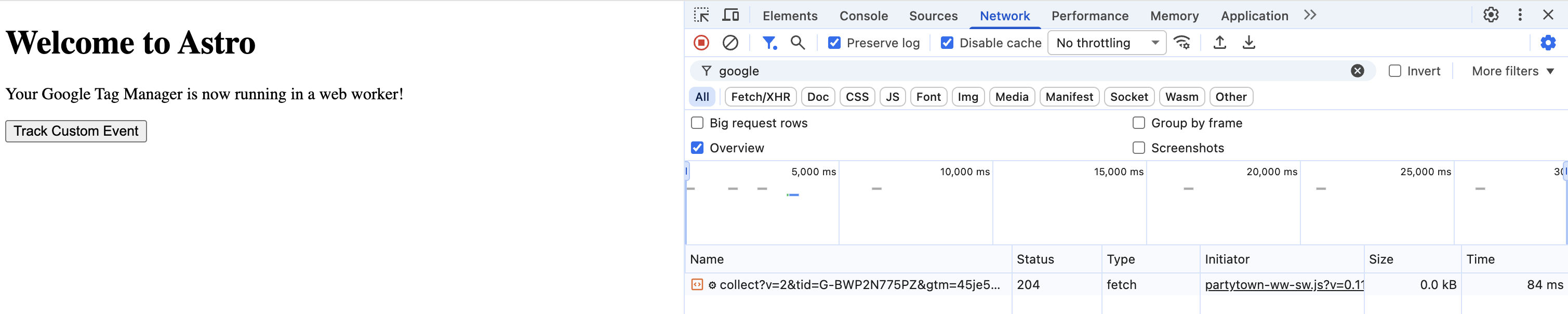The image size is (1568, 314).
Task: Filter by Media requests
Action: (x=1012, y=97)
